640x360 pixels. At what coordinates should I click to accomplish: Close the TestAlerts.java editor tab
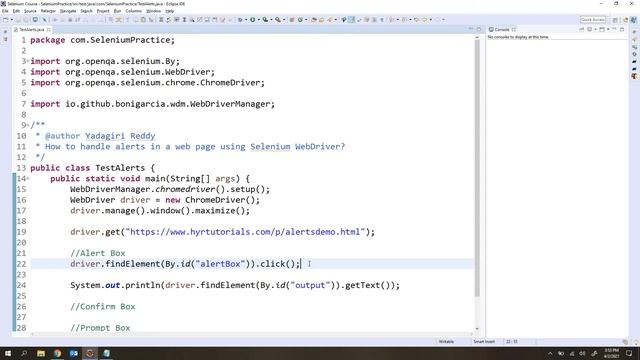pyautogui.click(x=49, y=30)
